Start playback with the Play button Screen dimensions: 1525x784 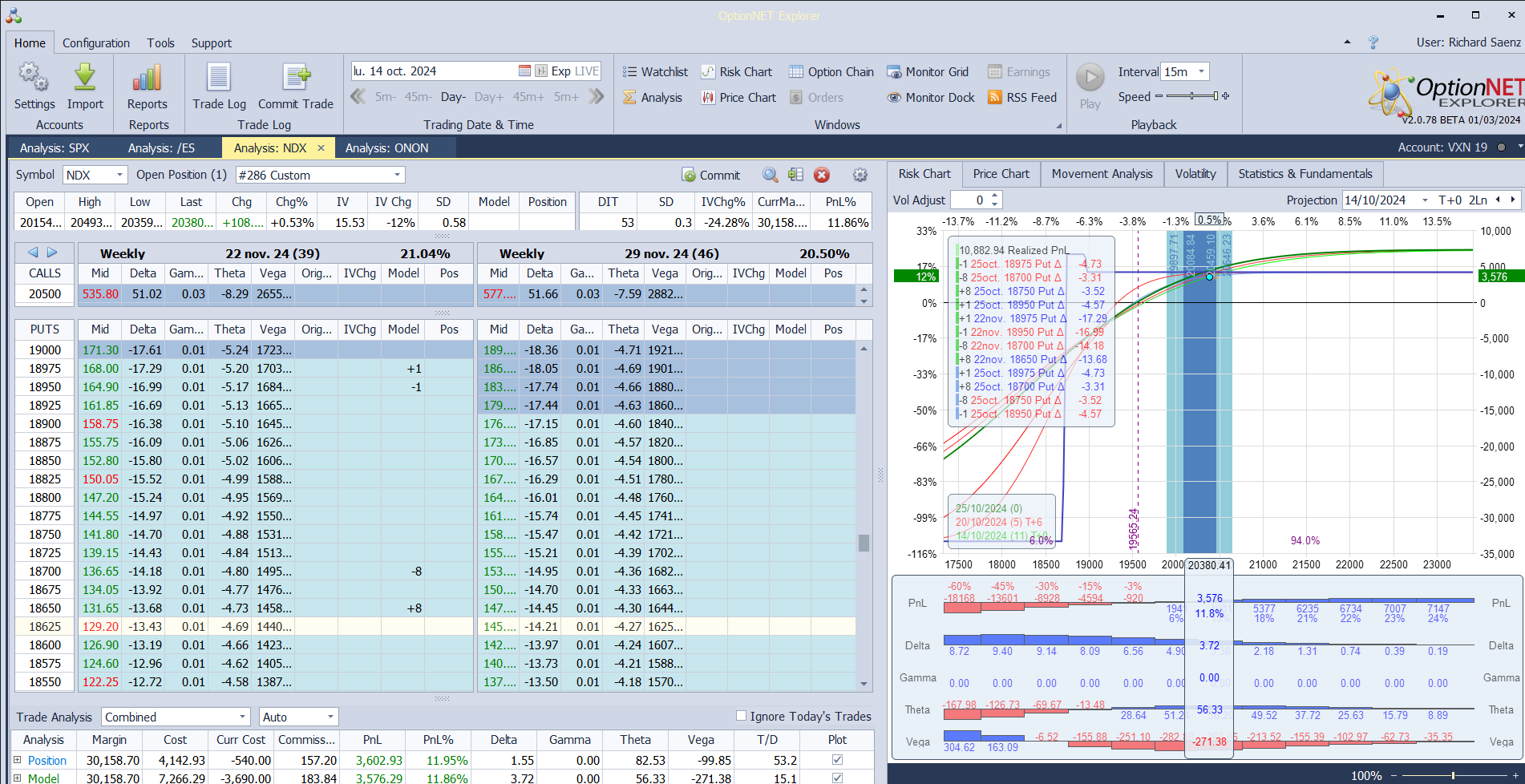pos(1090,78)
